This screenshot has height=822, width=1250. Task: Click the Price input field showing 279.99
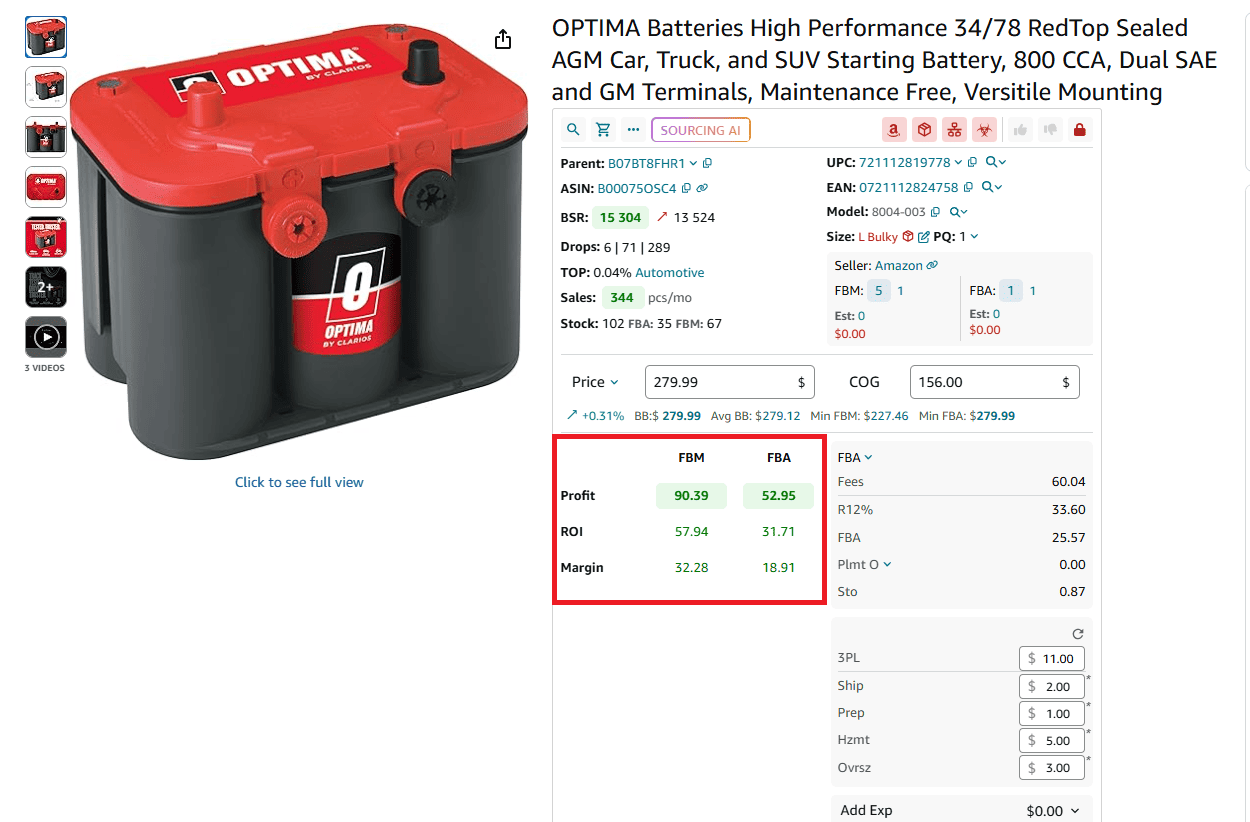click(x=729, y=382)
